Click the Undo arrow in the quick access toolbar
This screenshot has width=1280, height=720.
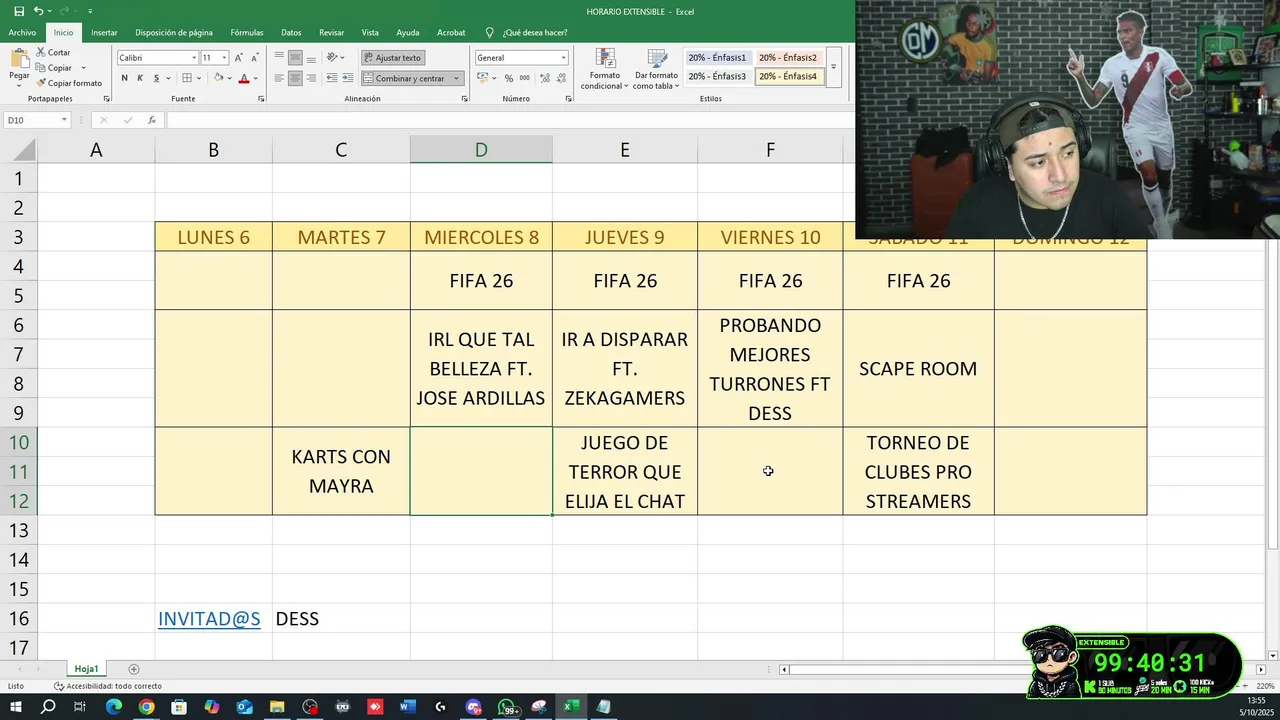click(38, 11)
